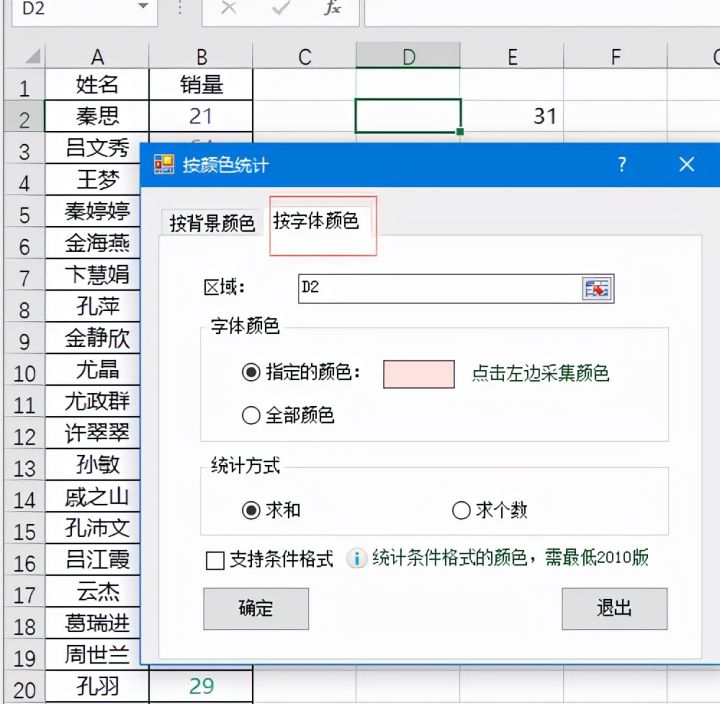Screen dimensions: 720x704
Task: Click cell containing 卞慧娟
Action: (93, 275)
